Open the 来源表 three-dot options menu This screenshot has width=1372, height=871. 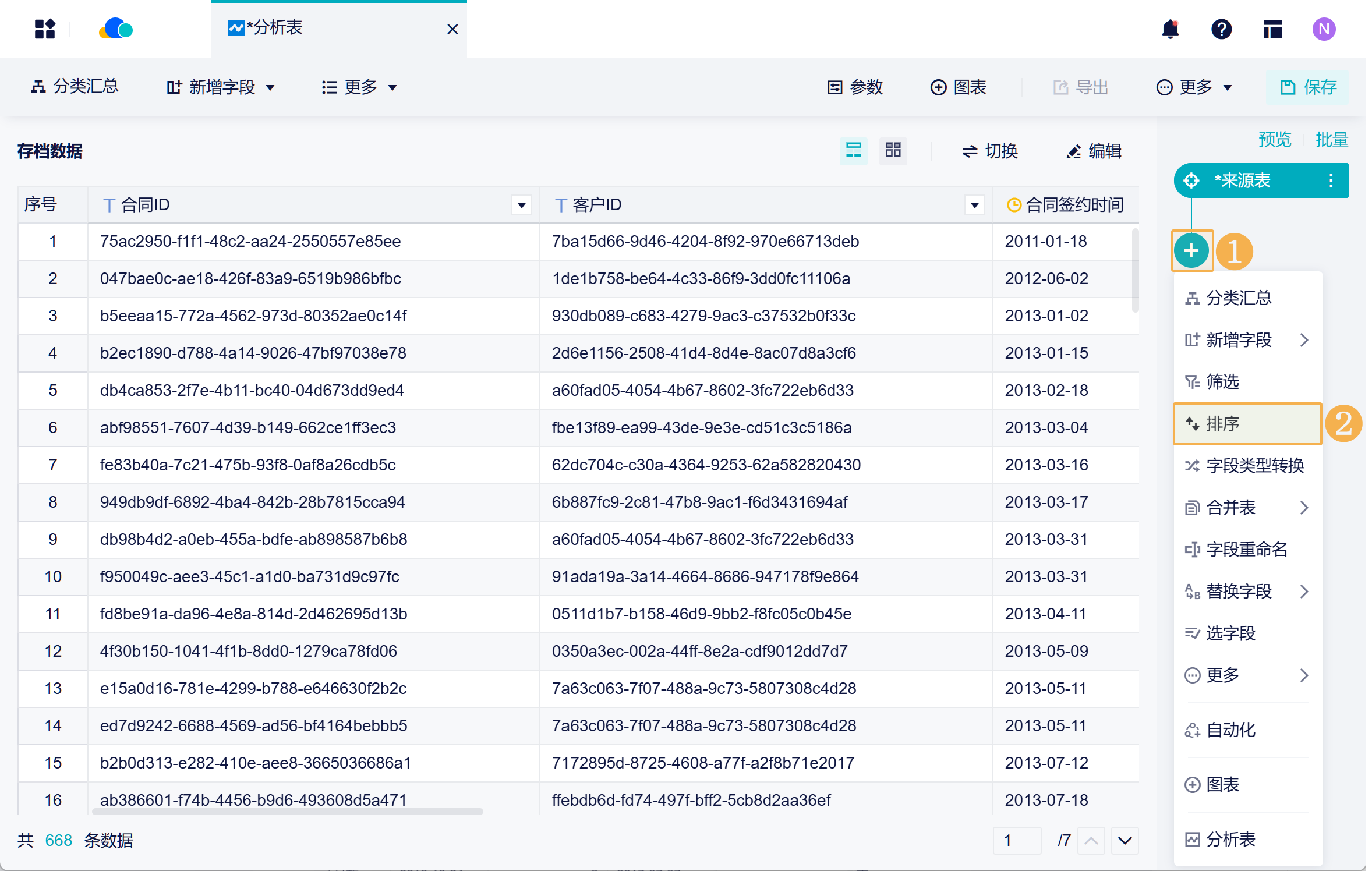tap(1331, 180)
